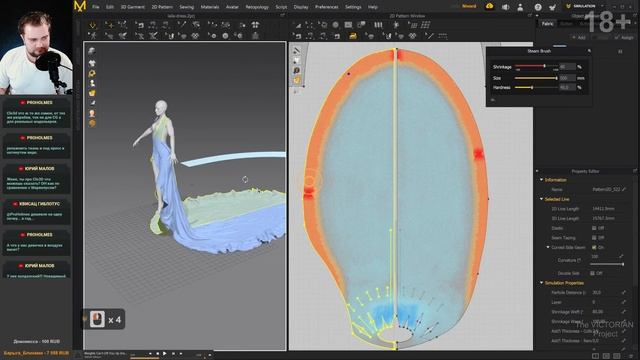Select the Rectangle pattern tool in 2D toolbar
The width and height of the screenshot is (640, 360).
pyautogui.click(x=348, y=25)
